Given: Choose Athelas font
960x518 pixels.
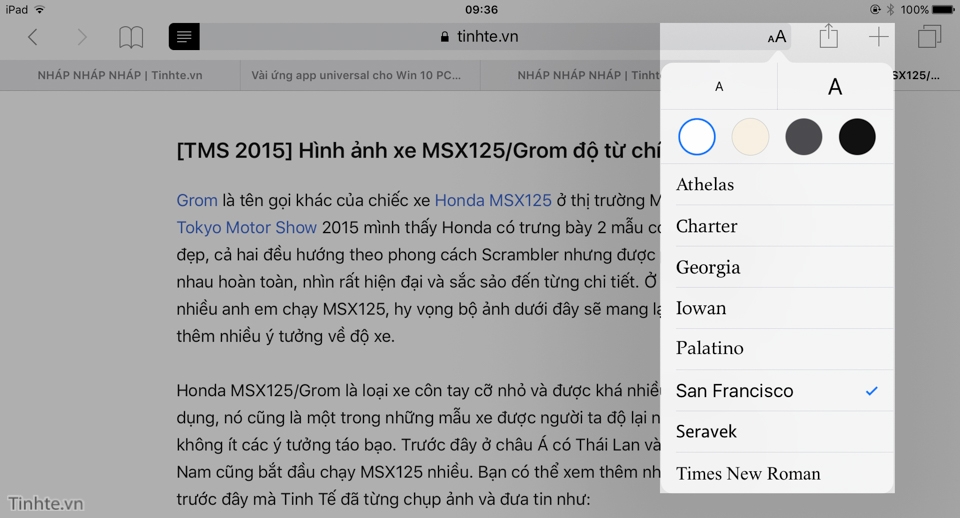Looking at the screenshot, I should [x=778, y=184].
